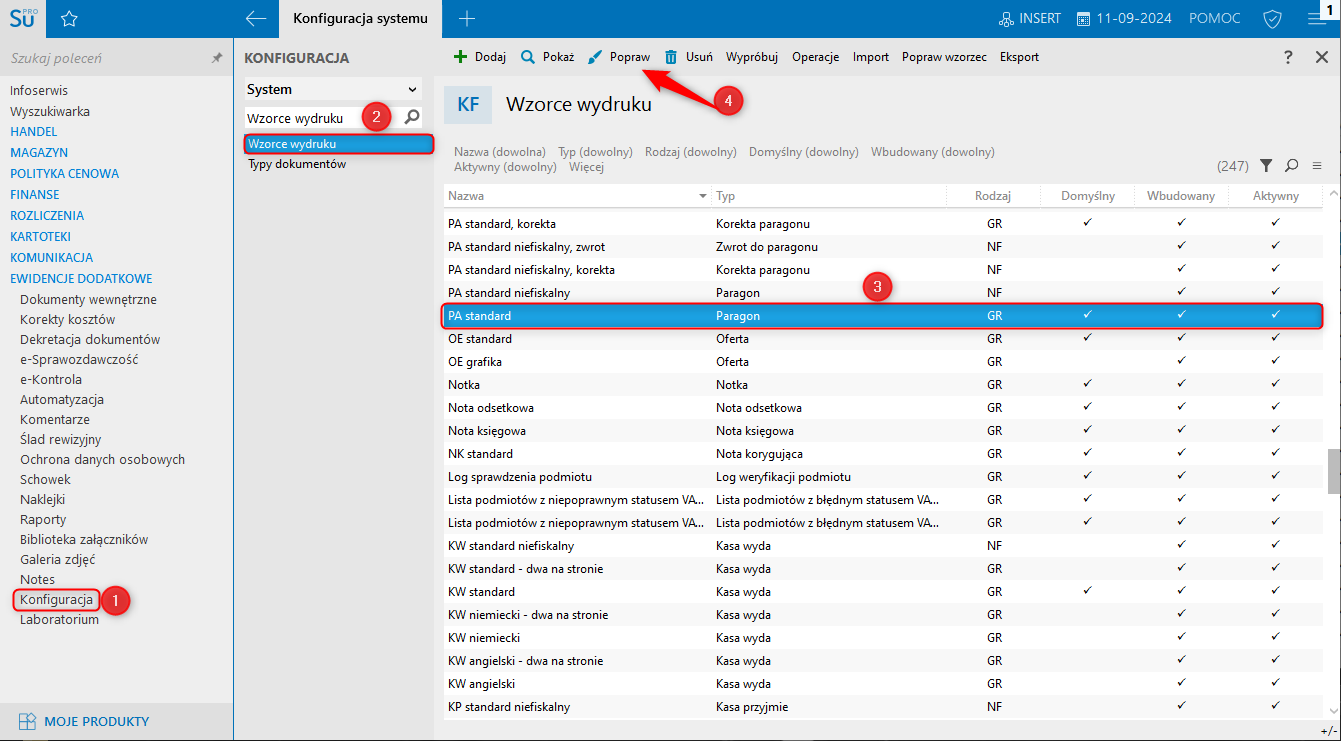This screenshot has width=1341, height=741.
Task: Click the vertical scrollbar thumb of the table
Action: pyautogui.click(x=1333, y=471)
